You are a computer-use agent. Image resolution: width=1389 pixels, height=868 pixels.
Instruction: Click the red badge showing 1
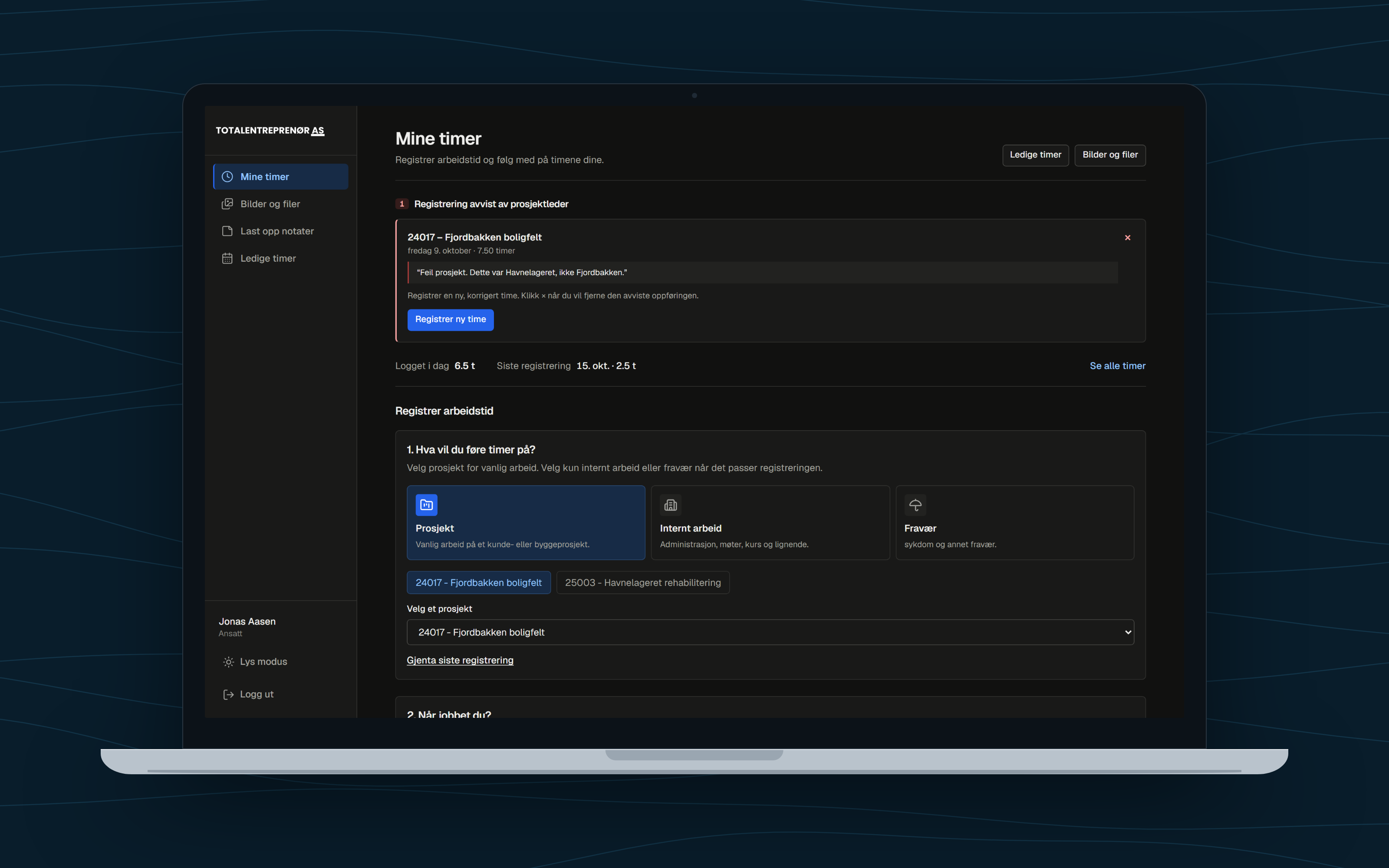[x=402, y=204]
